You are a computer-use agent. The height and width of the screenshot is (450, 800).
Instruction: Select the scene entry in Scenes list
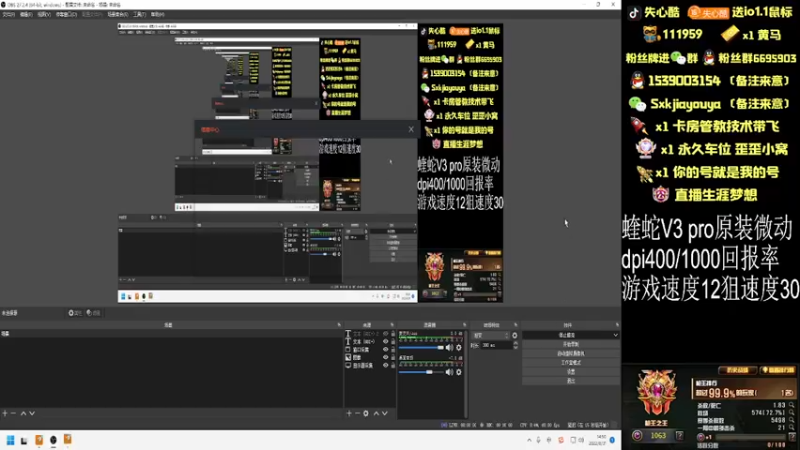click(x=171, y=333)
